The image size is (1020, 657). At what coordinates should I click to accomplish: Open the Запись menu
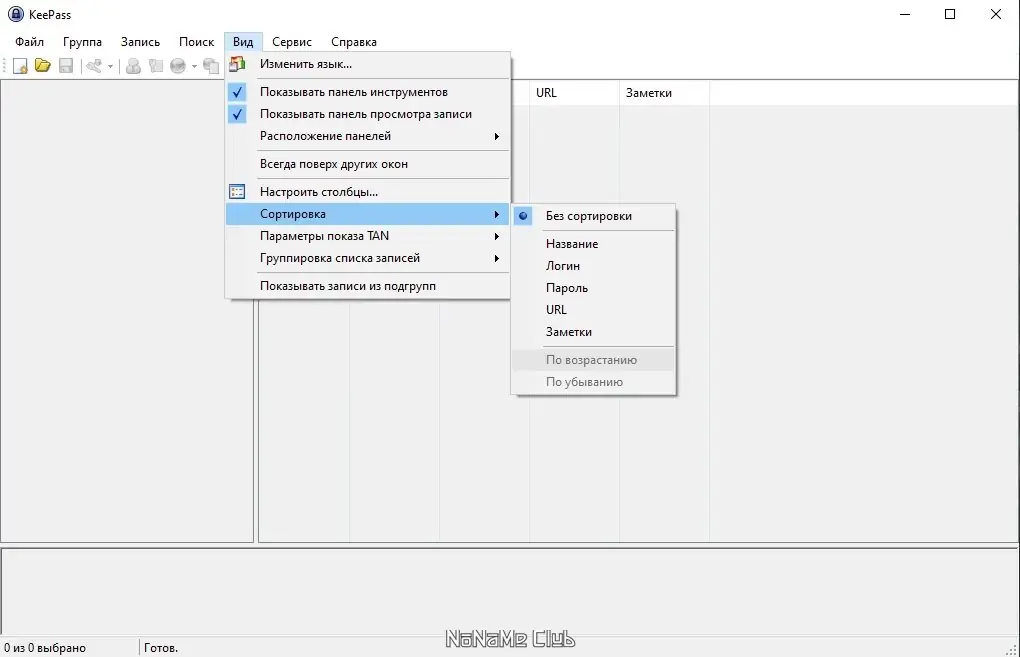[140, 42]
